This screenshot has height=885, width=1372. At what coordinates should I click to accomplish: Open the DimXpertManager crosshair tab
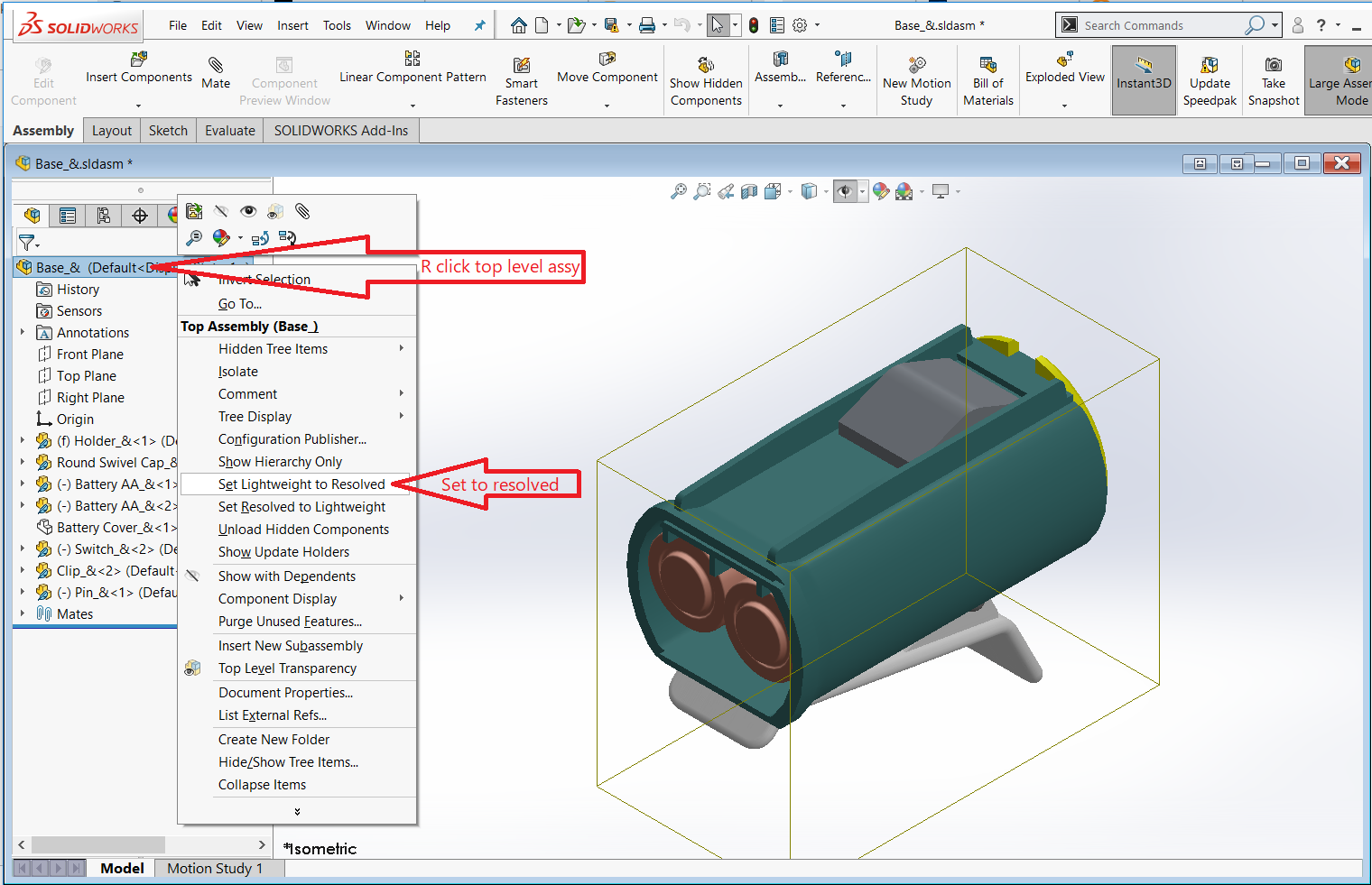(140, 216)
